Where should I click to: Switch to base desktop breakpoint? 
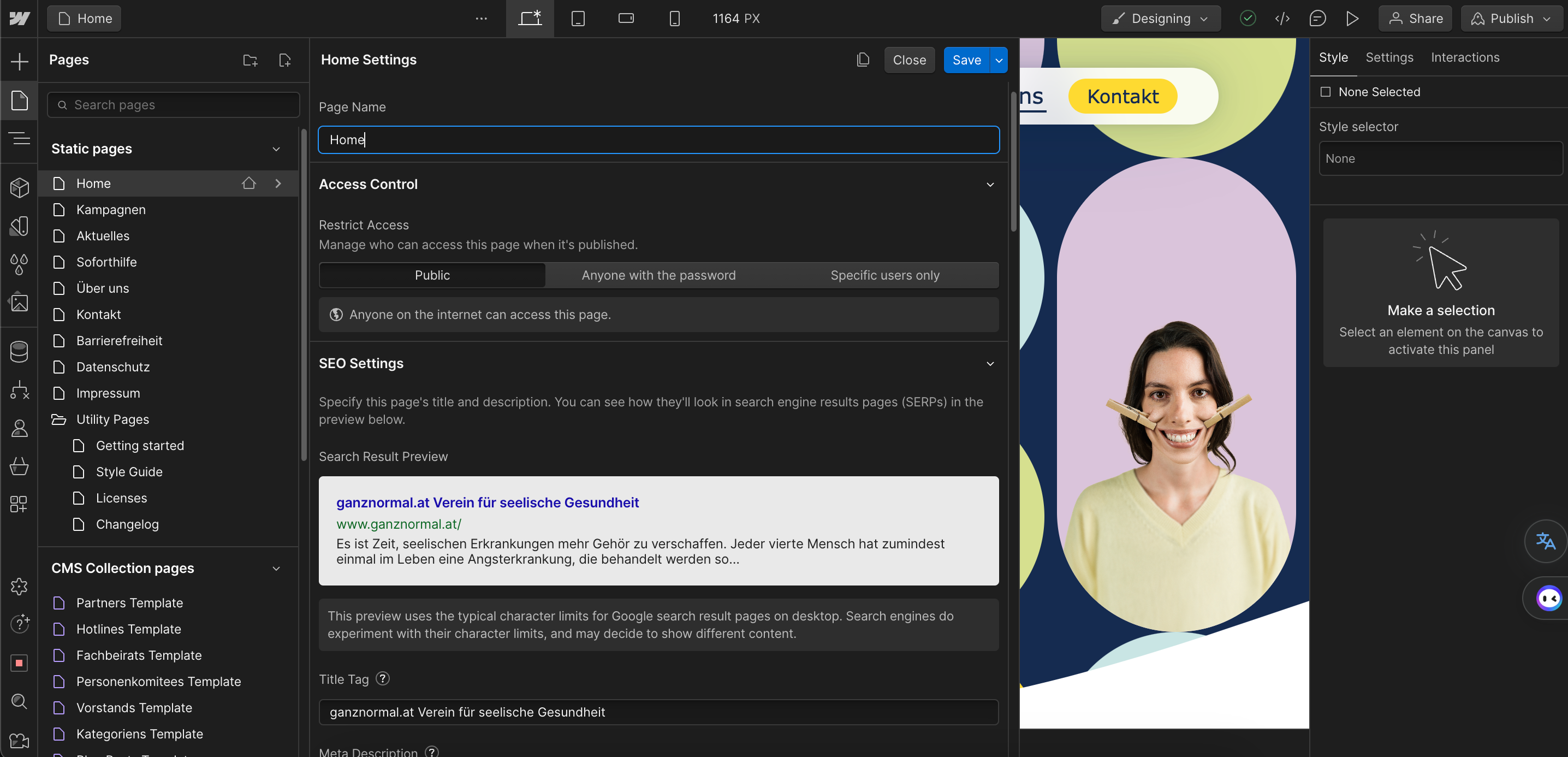[x=530, y=18]
